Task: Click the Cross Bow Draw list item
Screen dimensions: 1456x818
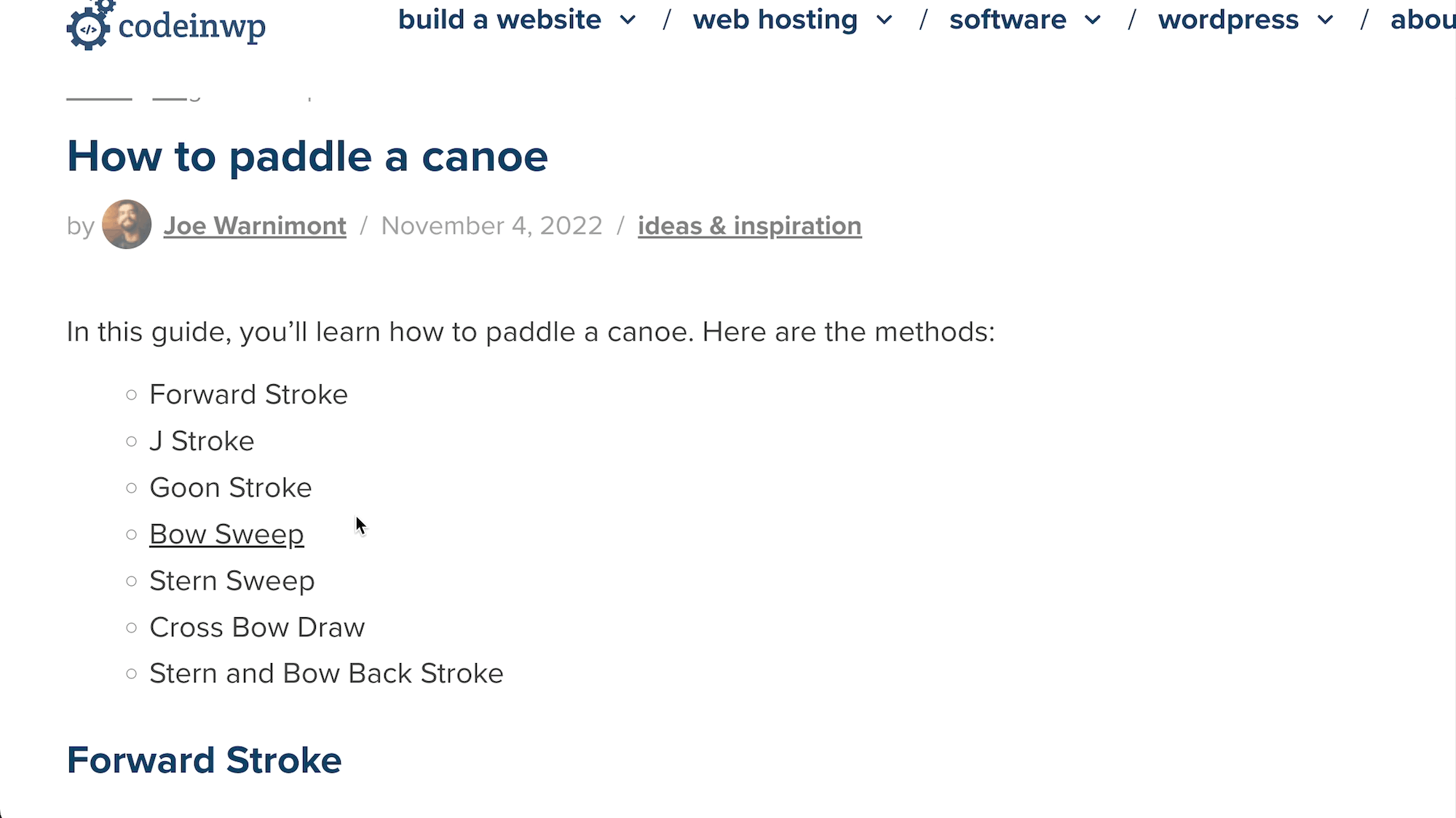Action: [x=257, y=626]
